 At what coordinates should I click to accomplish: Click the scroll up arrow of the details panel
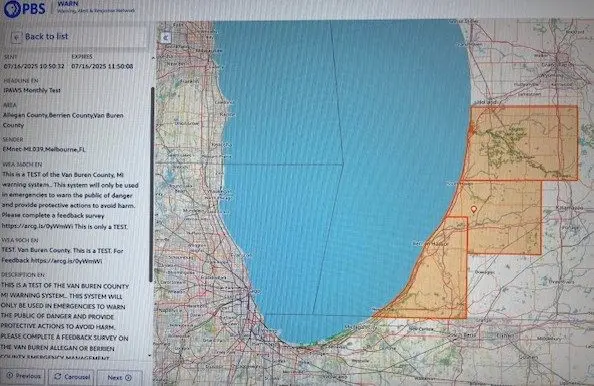152,58
